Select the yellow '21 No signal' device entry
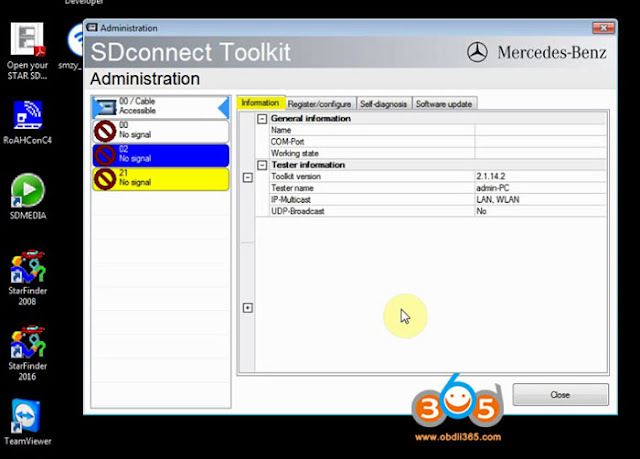Image resolution: width=640 pixels, height=459 pixels. 160,179
